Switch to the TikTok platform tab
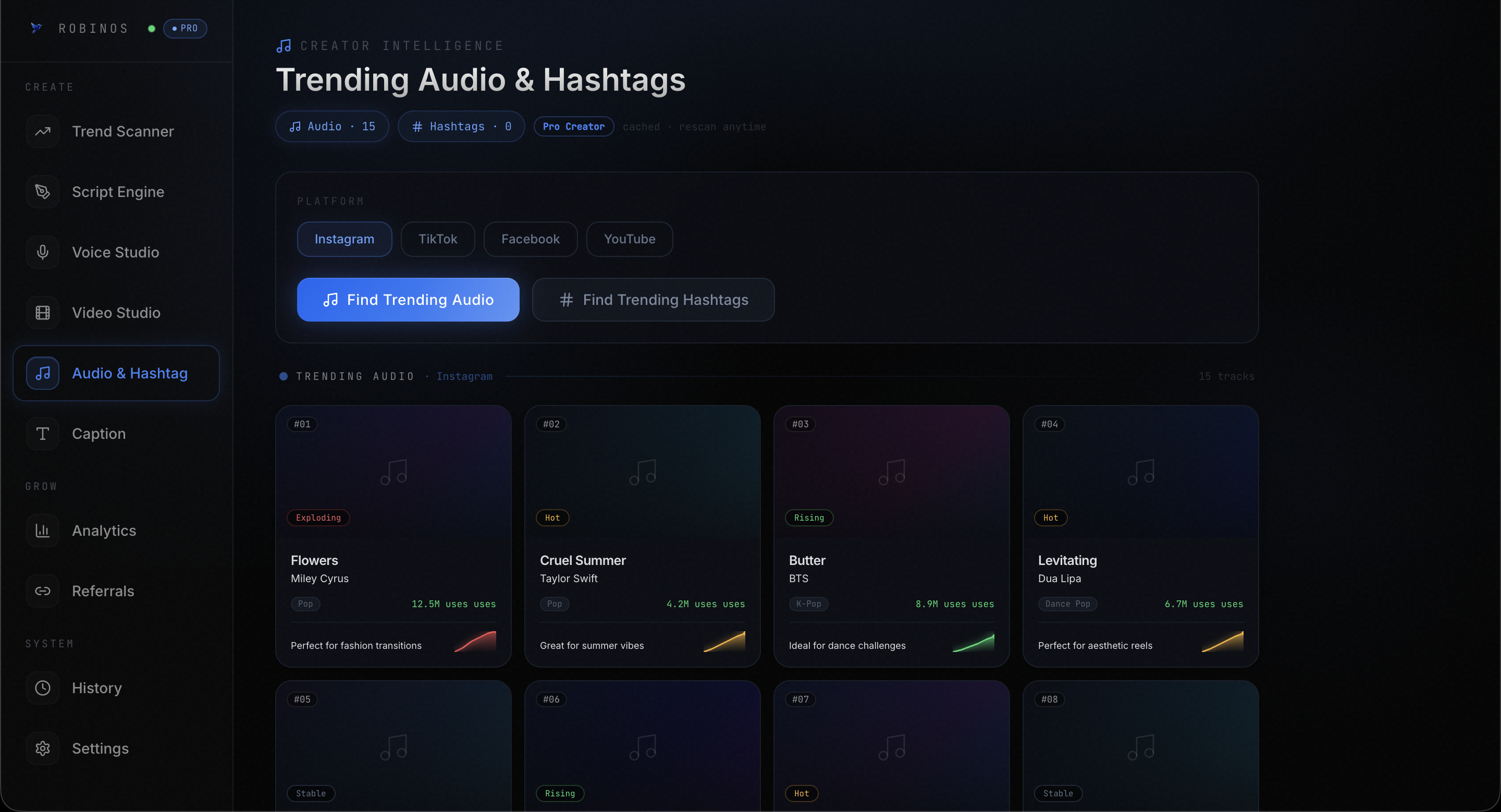This screenshot has width=1501, height=812. 438,239
